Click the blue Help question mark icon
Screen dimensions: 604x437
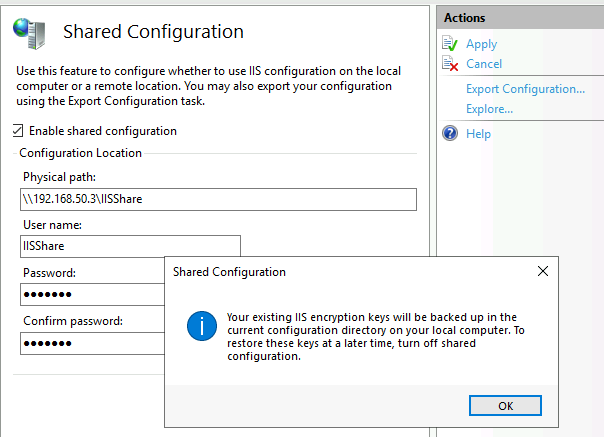tap(450, 133)
